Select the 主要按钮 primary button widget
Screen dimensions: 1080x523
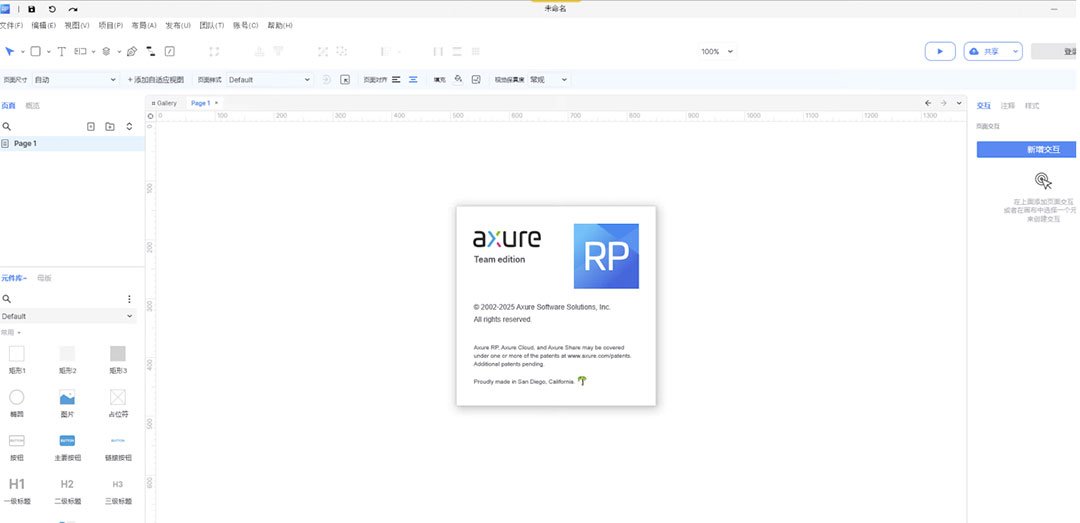[x=68, y=440]
